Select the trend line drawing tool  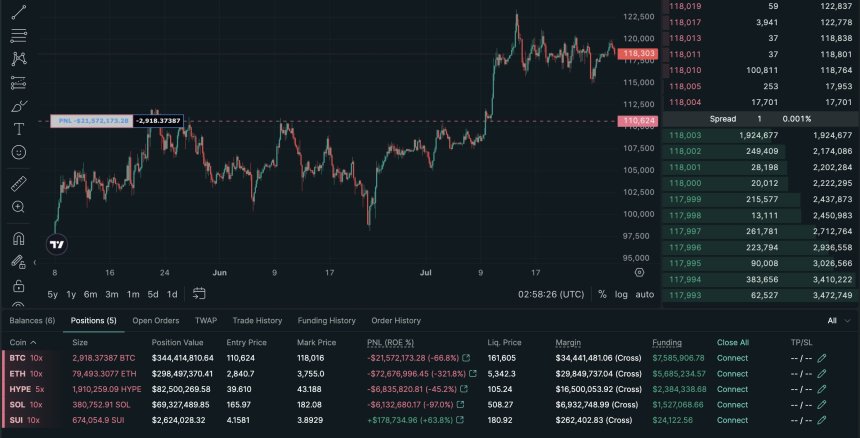coord(18,11)
